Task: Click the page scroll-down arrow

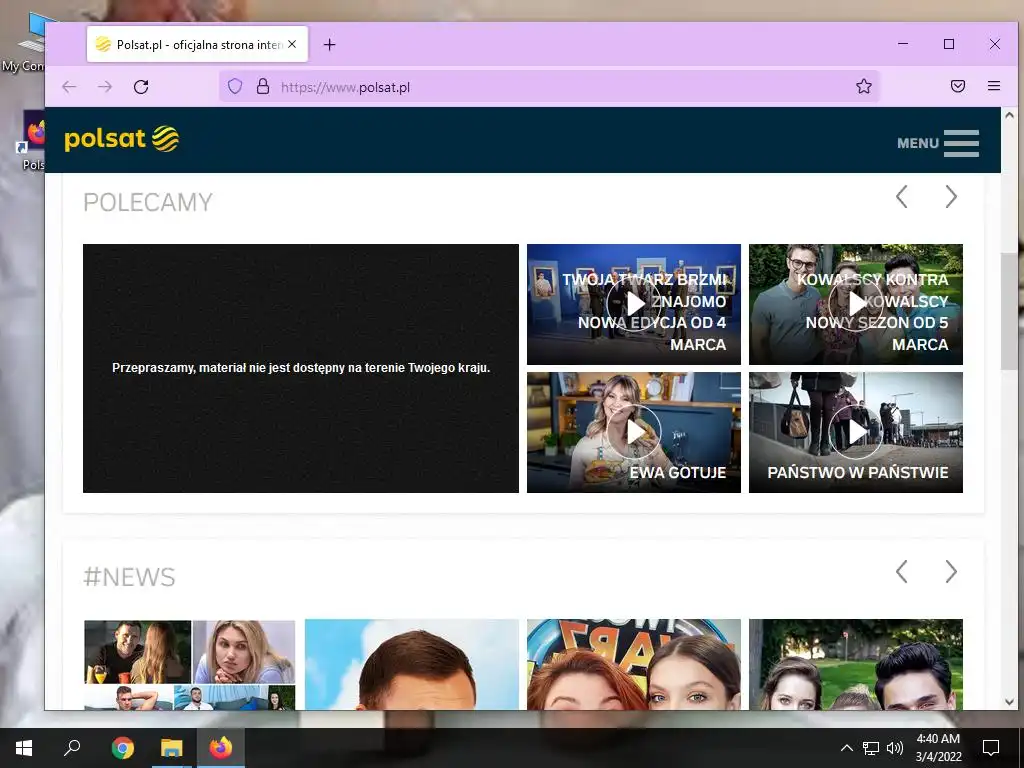Action: (1009, 702)
